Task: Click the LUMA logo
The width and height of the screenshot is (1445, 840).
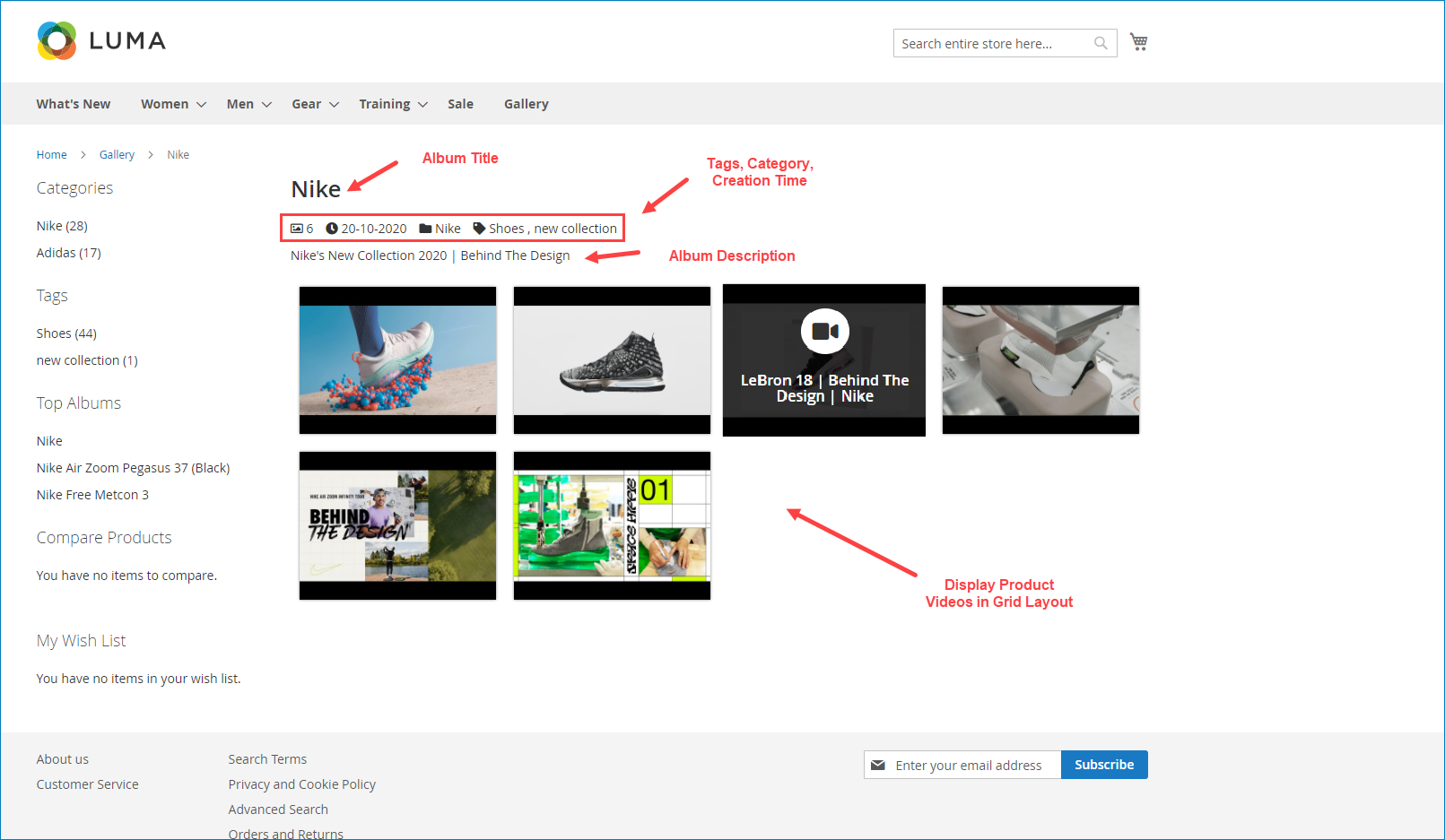Action: [101, 41]
